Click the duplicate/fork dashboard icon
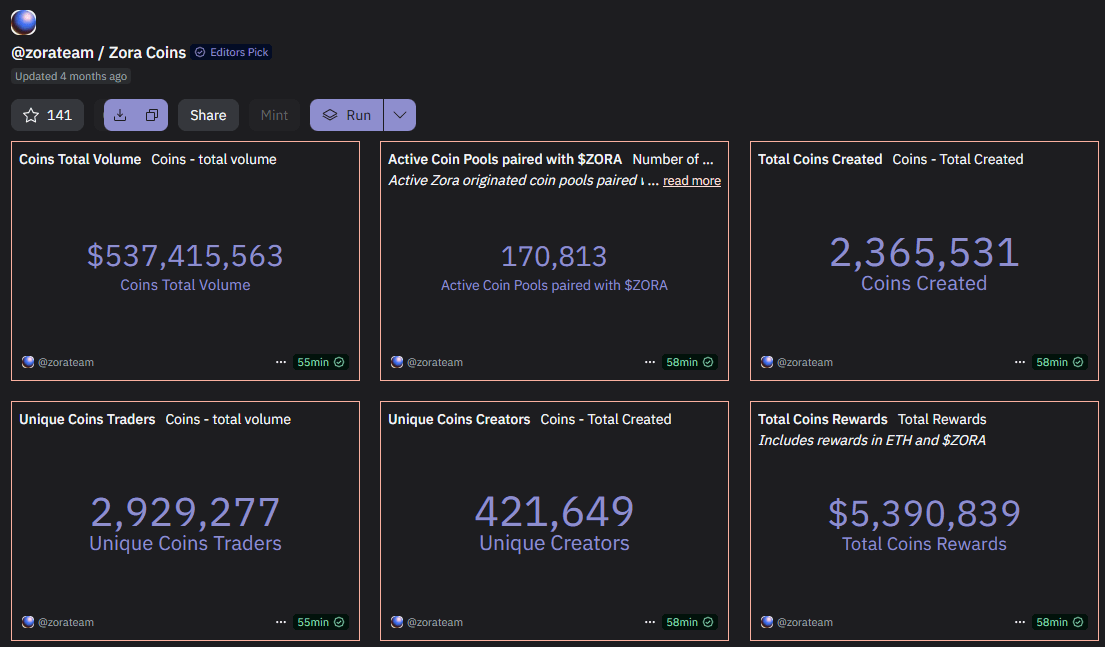The height and width of the screenshot is (647, 1105). pos(152,115)
